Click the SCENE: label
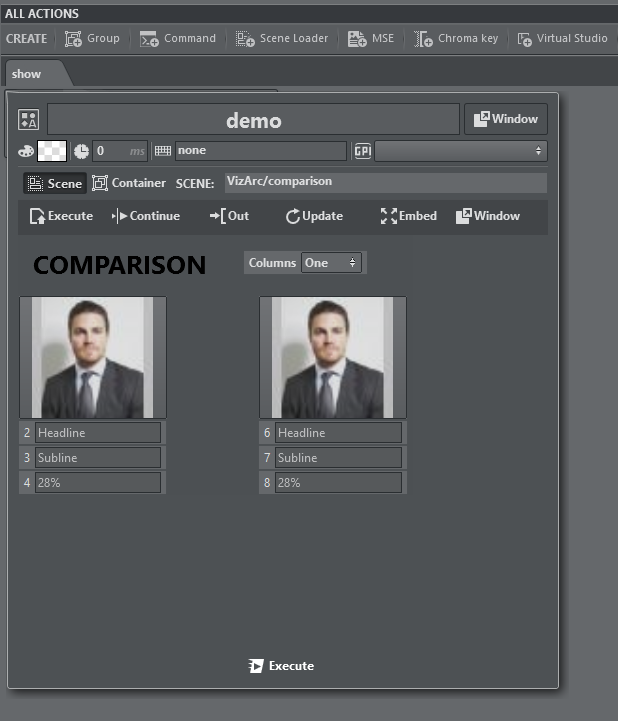The width and height of the screenshot is (618, 721). (195, 184)
